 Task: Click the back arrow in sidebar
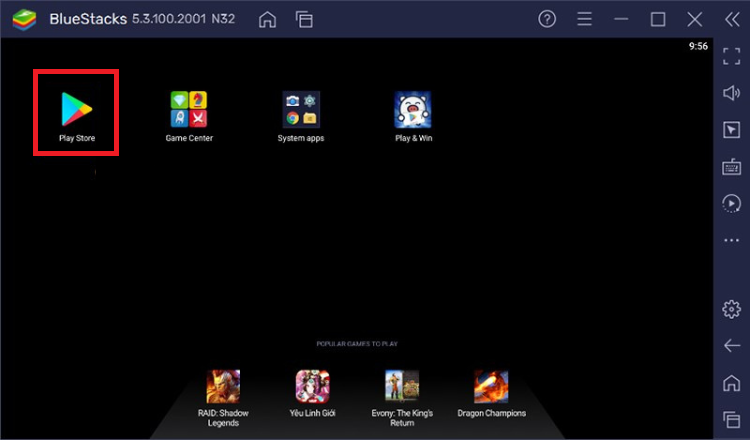point(731,345)
